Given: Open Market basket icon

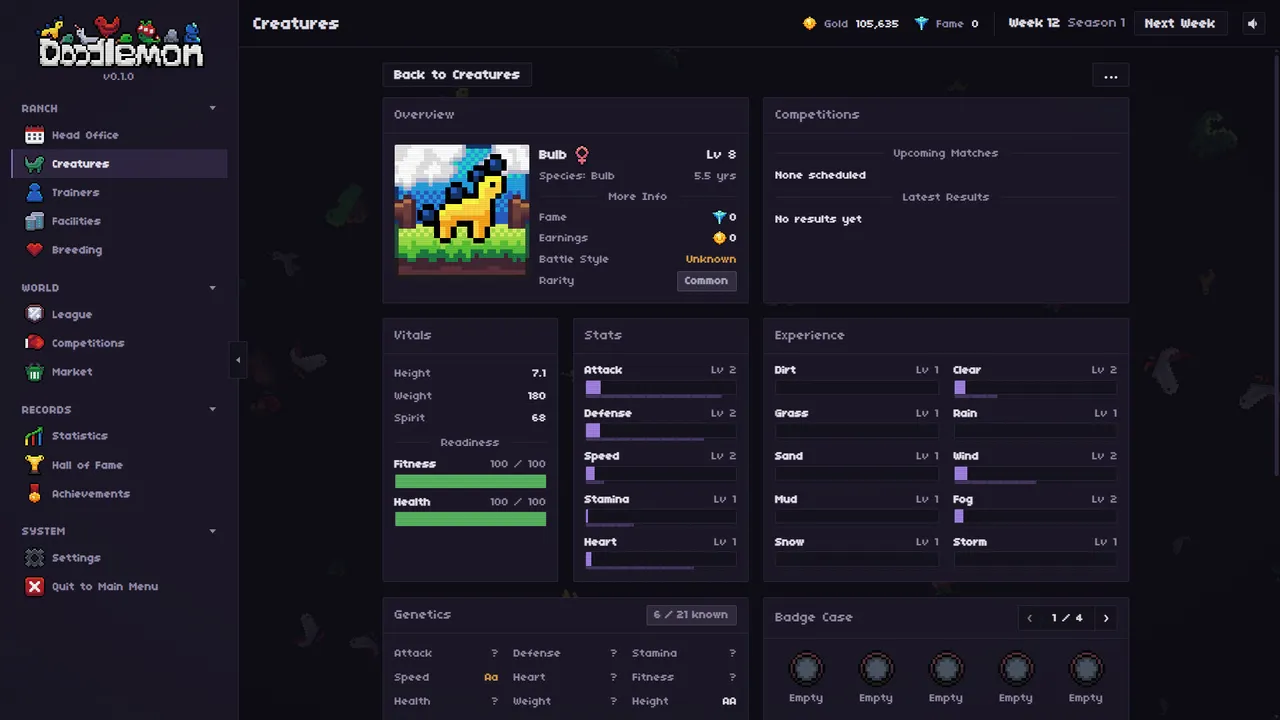Looking at the screenshot, I should [35, 372].
